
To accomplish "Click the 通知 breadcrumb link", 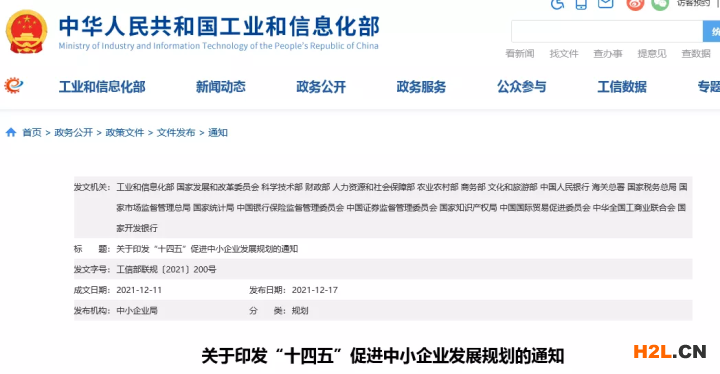I will (x=218, y=133).
